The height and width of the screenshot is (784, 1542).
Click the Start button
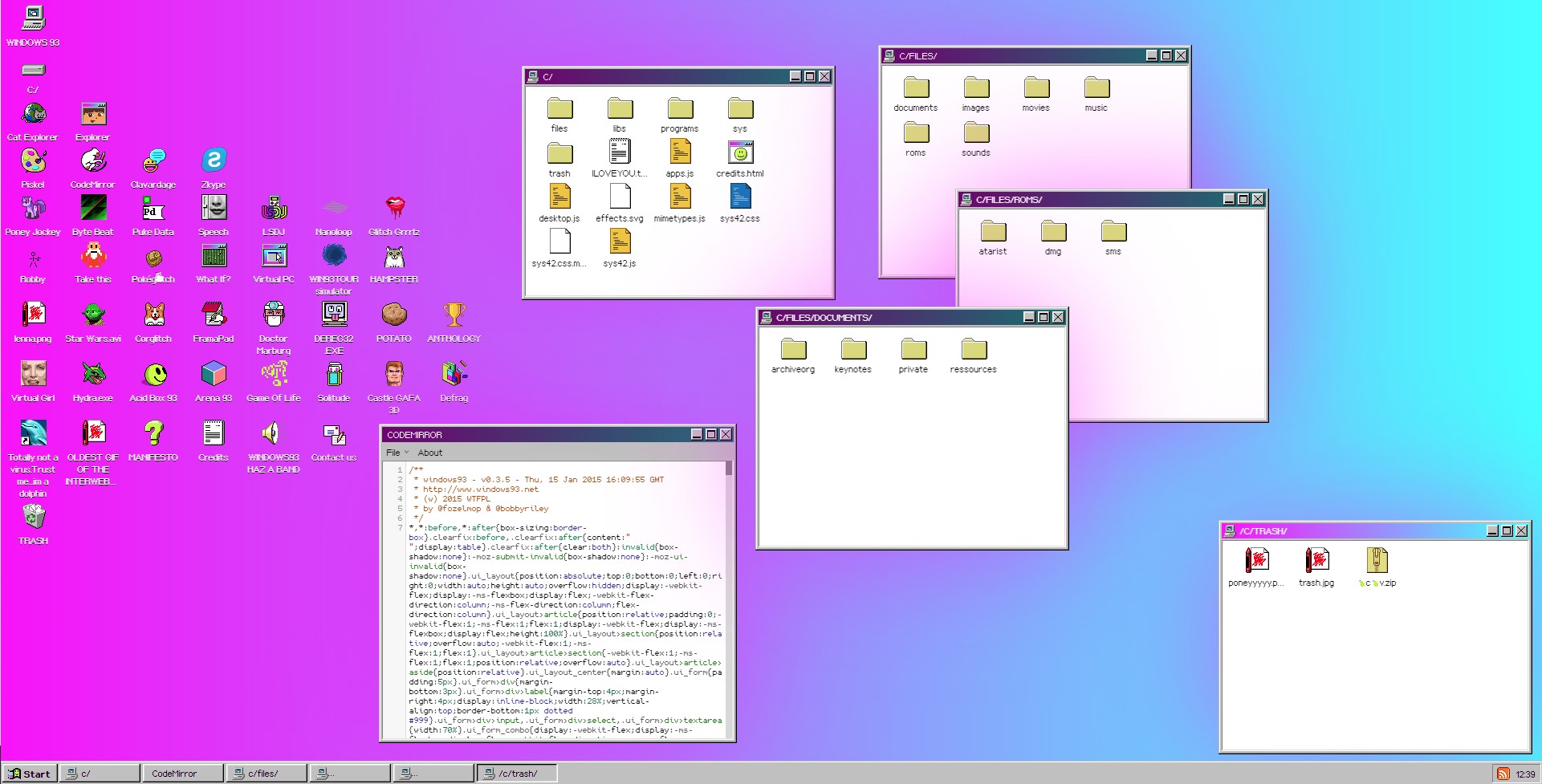(31, 774)
